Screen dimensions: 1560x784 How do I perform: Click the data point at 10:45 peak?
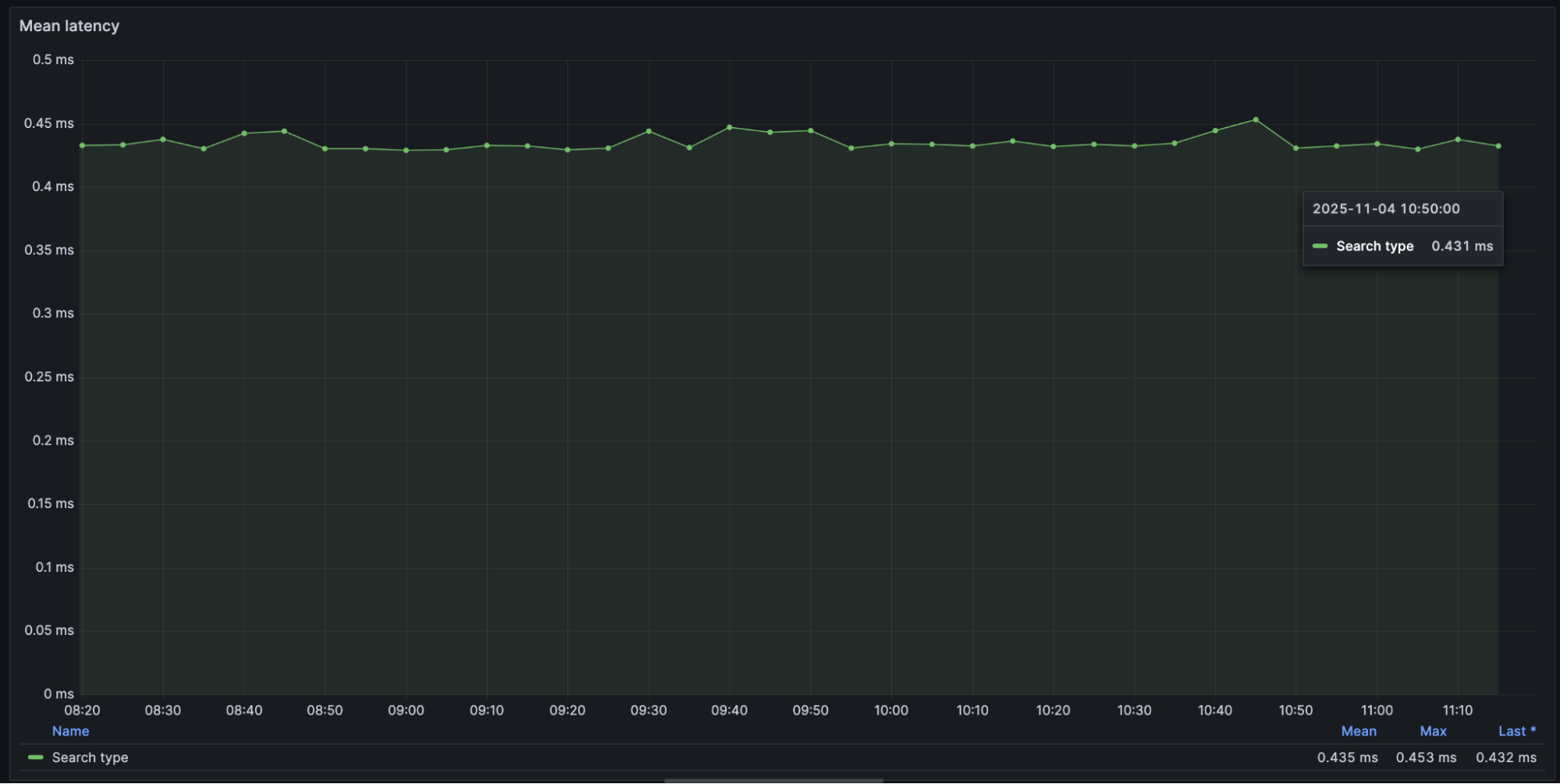tap(1256, 119)
